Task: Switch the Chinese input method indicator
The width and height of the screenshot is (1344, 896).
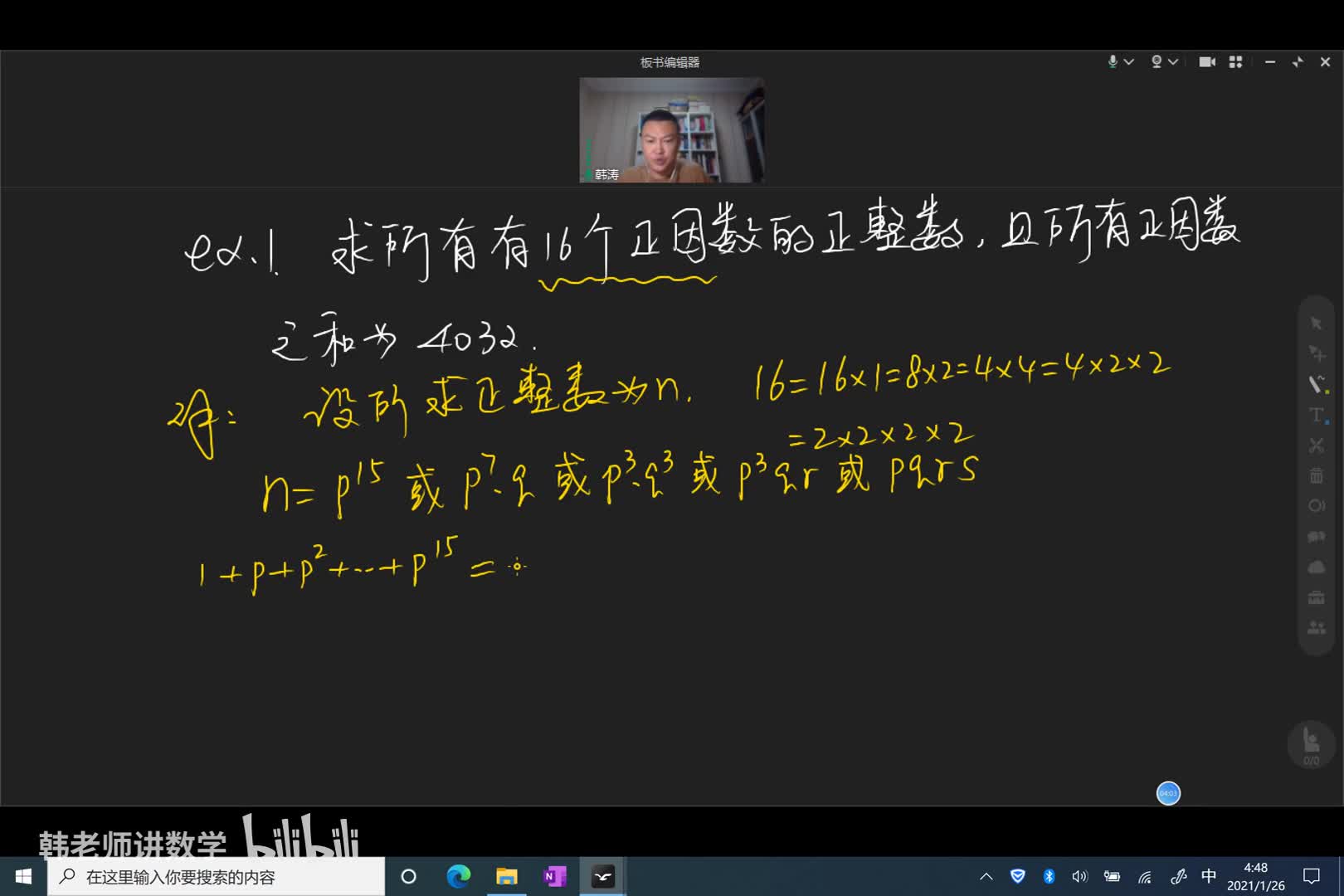Action: click(x=1209, y=876)
